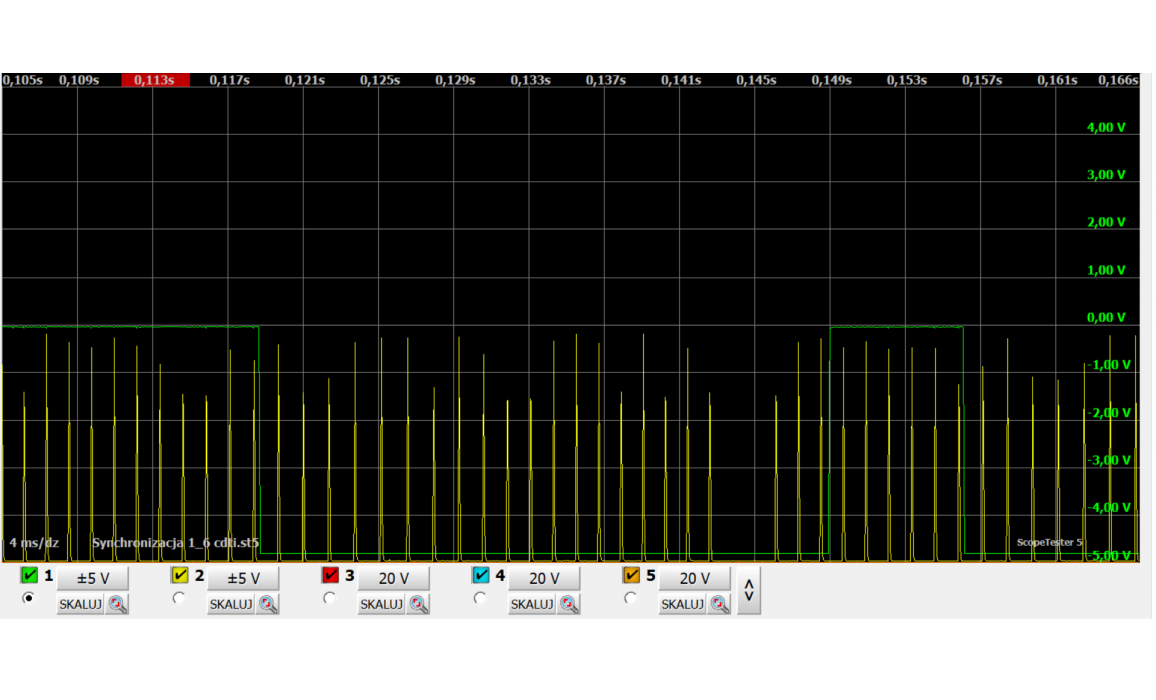Viewport: 1156px width, 700px height.
Task: Toggle the blue channel 4 checkbox
Action: click(x=481, y=576)
